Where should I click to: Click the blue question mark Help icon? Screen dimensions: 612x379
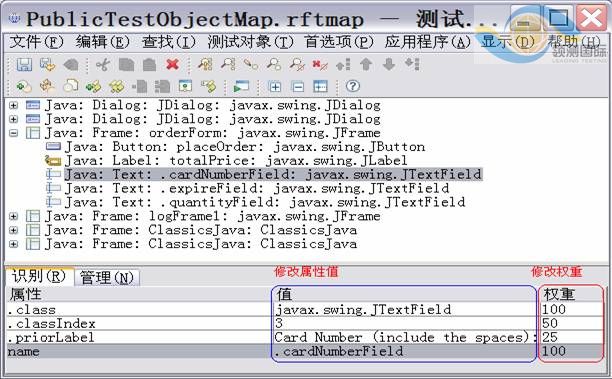pyautogui.click(x=353, y=86)
